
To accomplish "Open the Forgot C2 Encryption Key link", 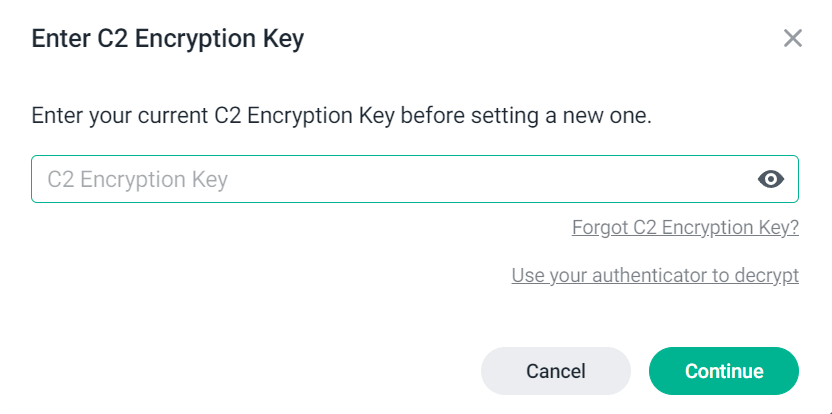I will 685,227.
